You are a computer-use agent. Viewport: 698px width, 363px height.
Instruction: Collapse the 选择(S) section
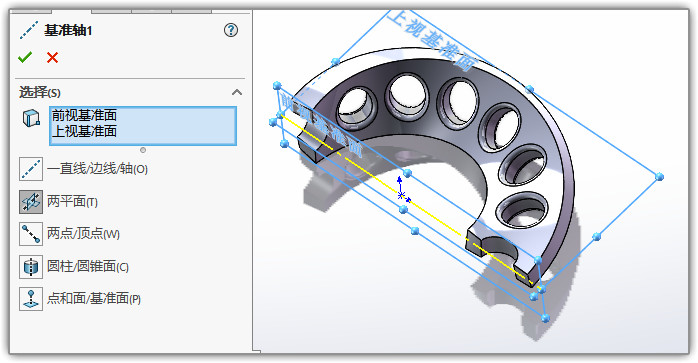click(x=237, y=92)
